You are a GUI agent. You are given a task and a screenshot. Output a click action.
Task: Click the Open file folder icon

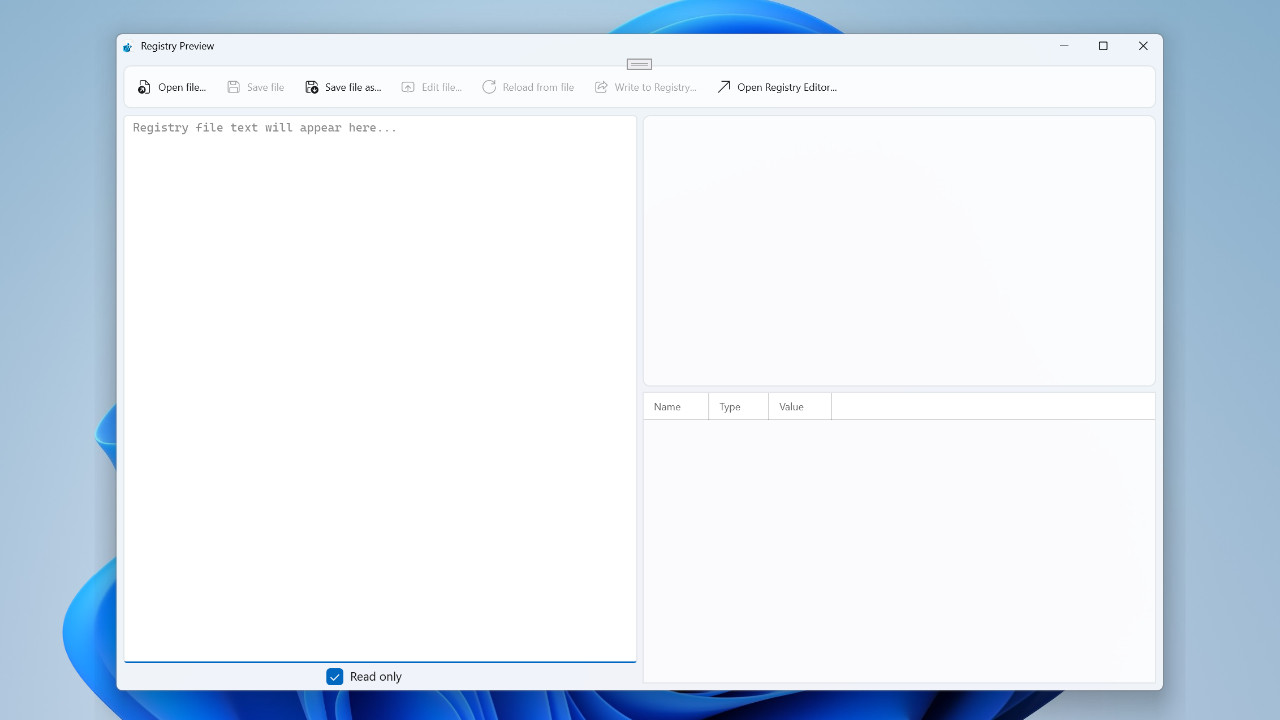(145, 87)
